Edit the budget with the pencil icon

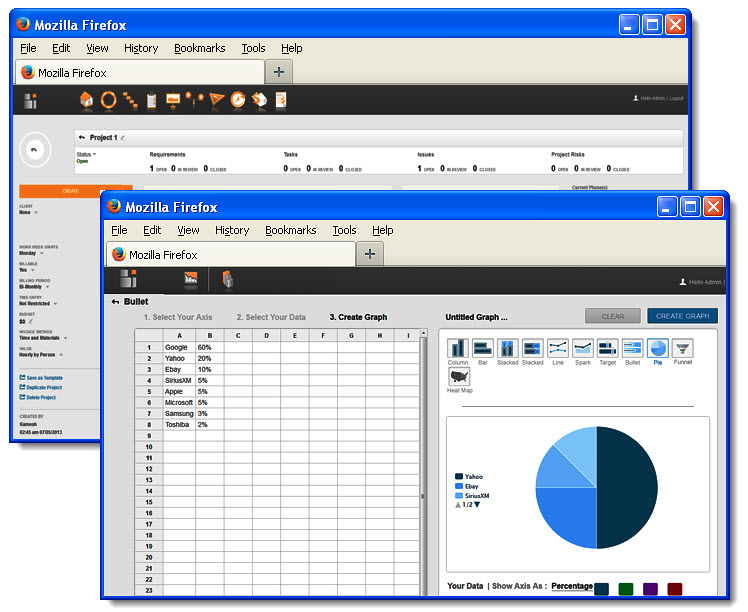[31, 322]
